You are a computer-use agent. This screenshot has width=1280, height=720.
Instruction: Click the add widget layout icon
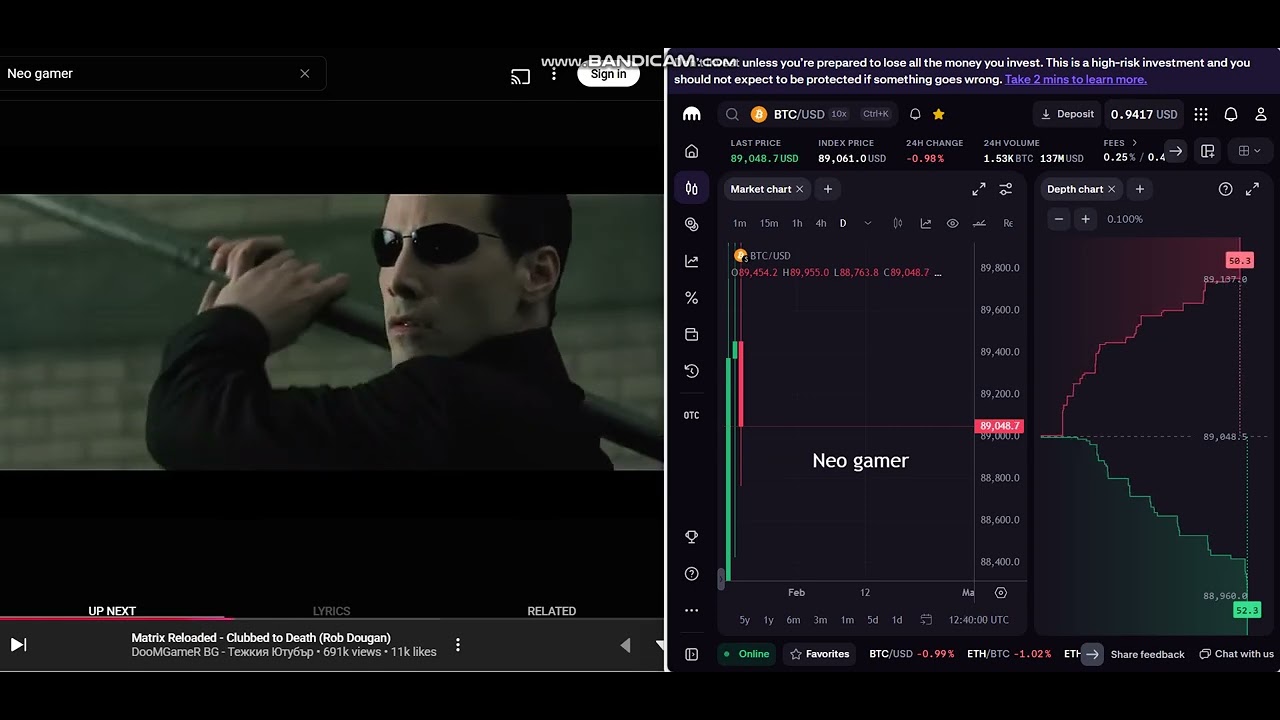pos(1208,151)
